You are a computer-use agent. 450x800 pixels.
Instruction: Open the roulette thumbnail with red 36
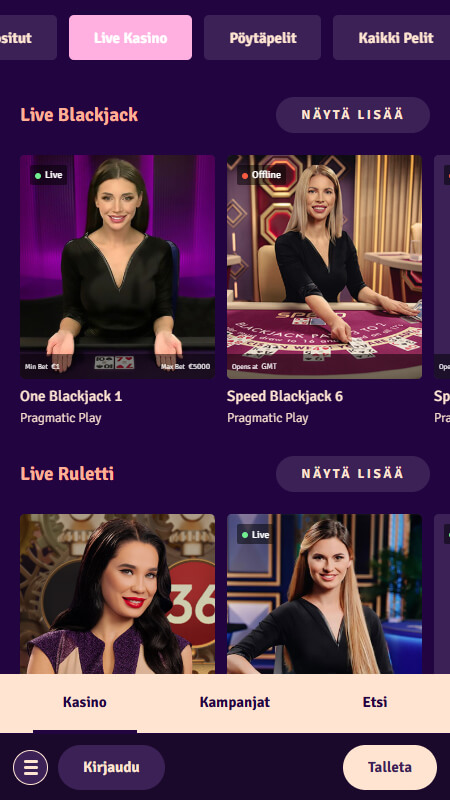click(x=117, y=594)
